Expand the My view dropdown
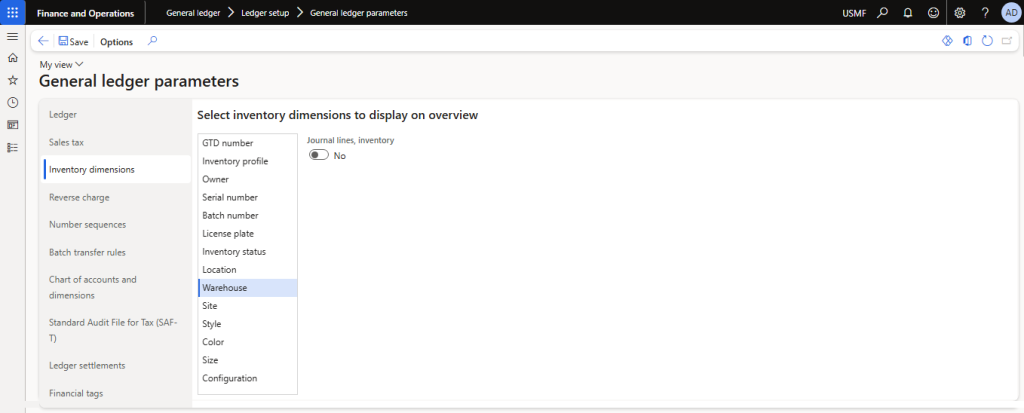The width and height of the screenshot is (1024, 413). pyautogui.click(x=61, y=64)
